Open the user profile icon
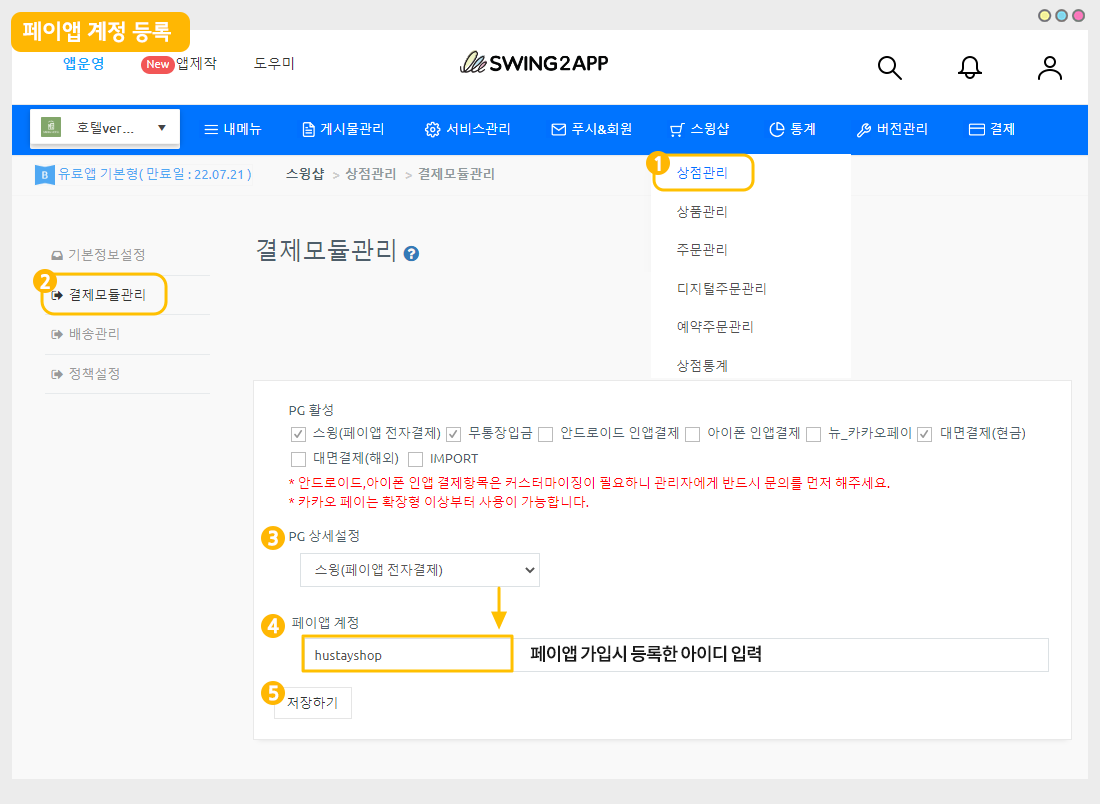The height and width of the screenshot is (804, 1100). pyautogui.click(x=1049, y=67)
